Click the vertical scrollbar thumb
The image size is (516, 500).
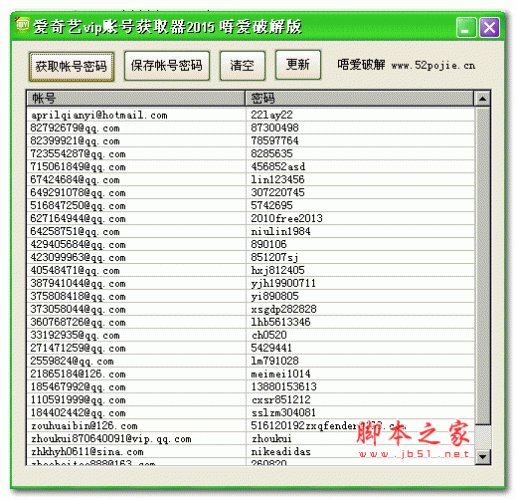(x=482, y=266)
